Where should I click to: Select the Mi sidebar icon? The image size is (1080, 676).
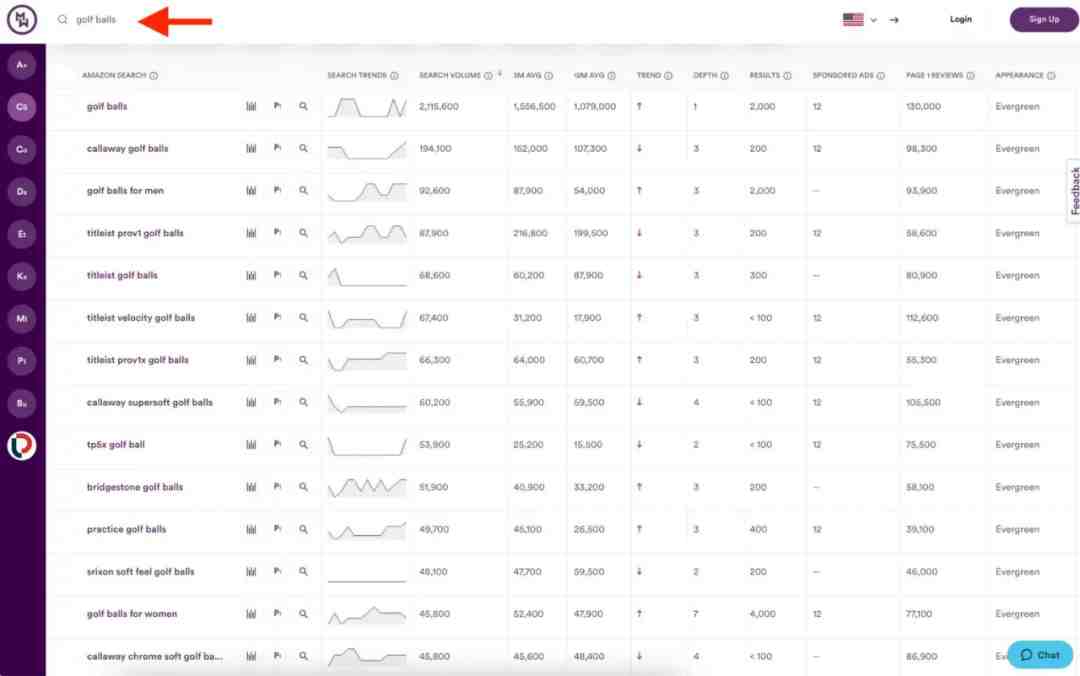click(x=22, y=318)
